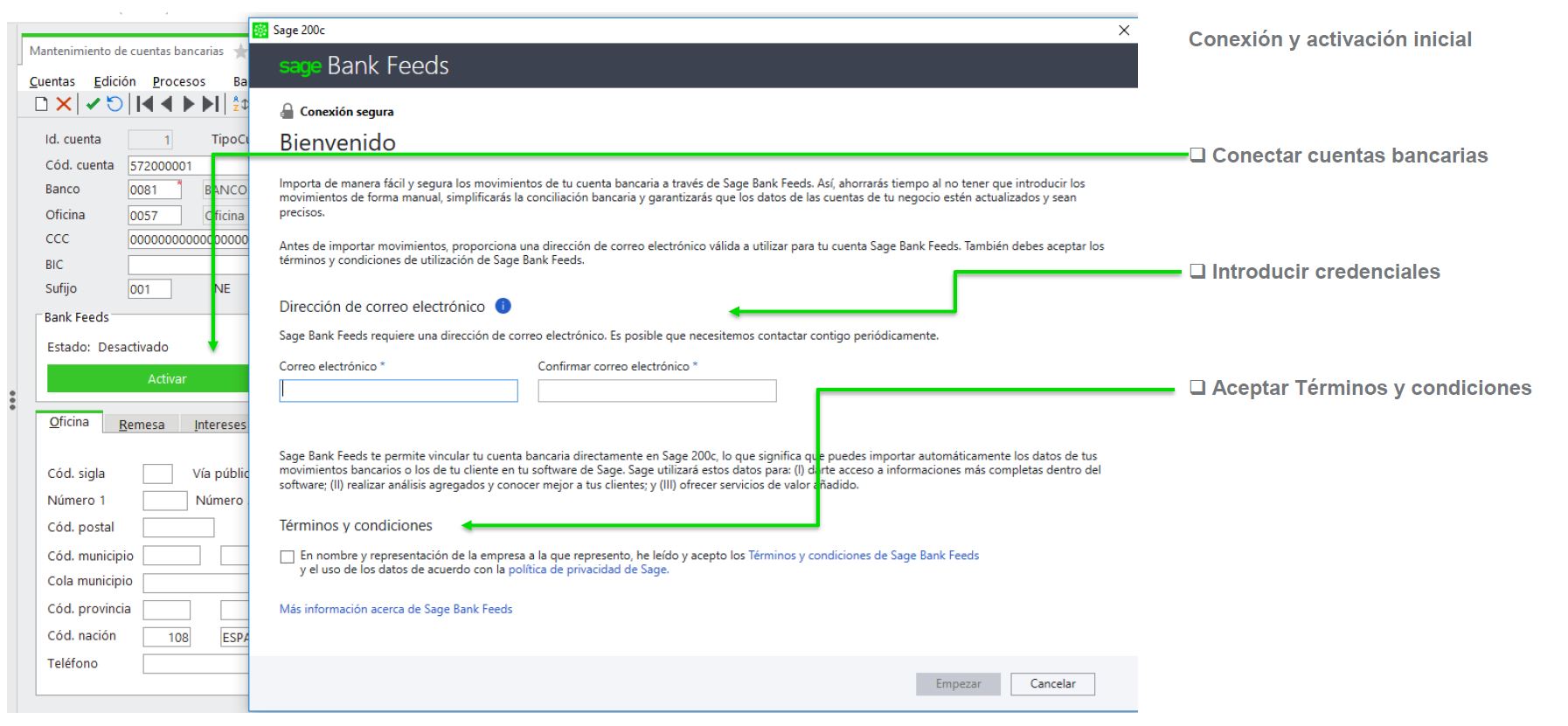Click the 'Conexión y activación inicial' title
Viewport: 1568px width, 726px height.
coord(1330,39)
